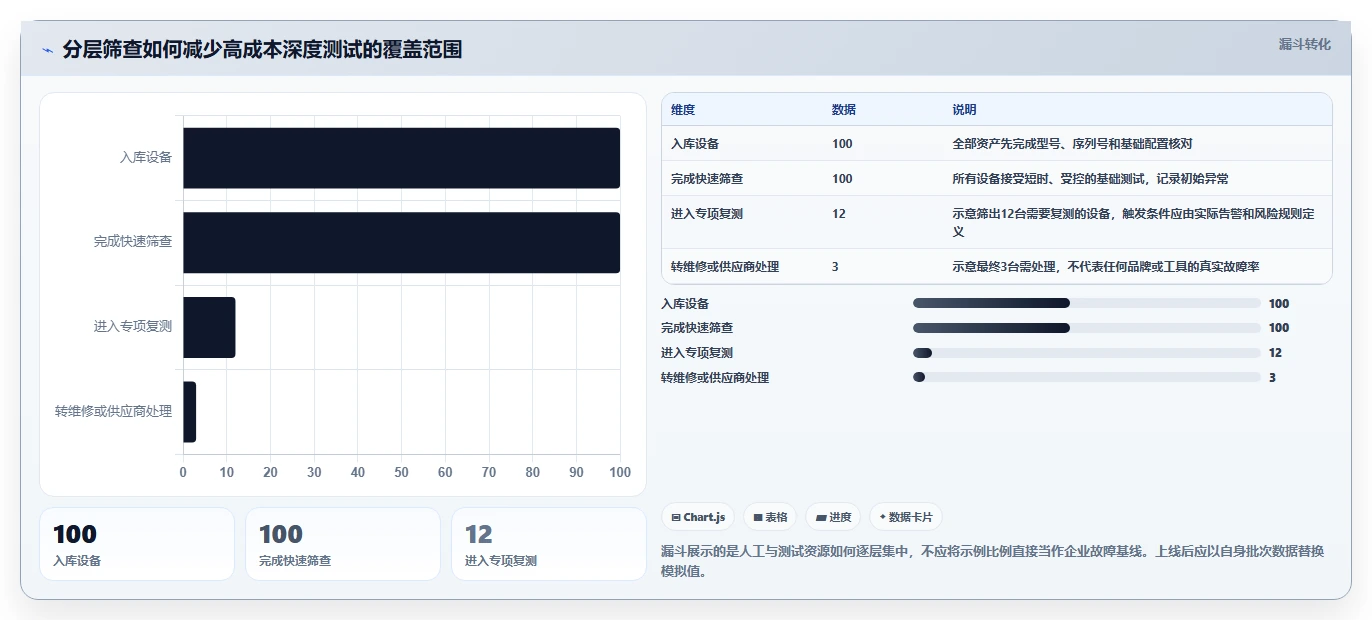This screenshot has width=1372, height=620.
Task: Click the 进入专项复测 bar in the chart
Action: click(209, 327)
